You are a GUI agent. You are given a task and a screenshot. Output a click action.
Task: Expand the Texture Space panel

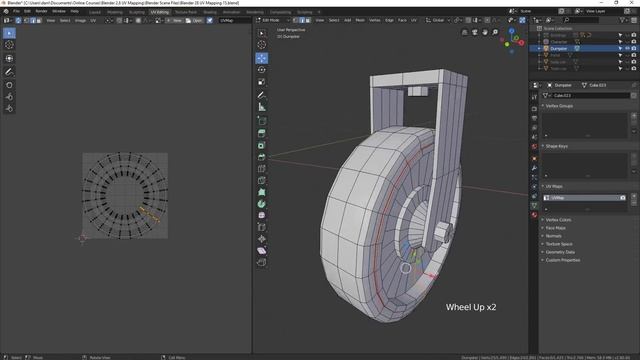[558, 244]
